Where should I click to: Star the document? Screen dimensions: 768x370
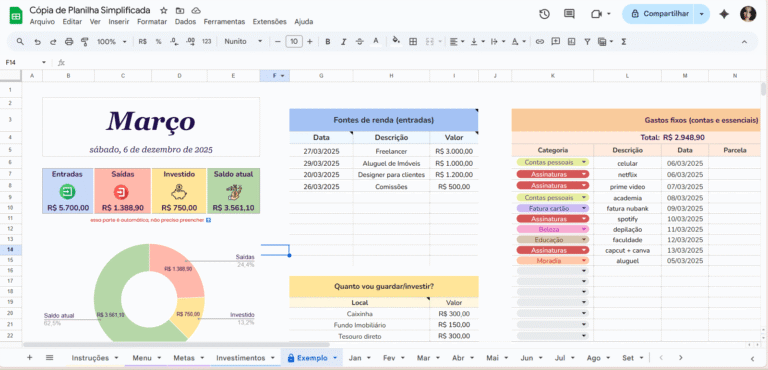[164, 10]
